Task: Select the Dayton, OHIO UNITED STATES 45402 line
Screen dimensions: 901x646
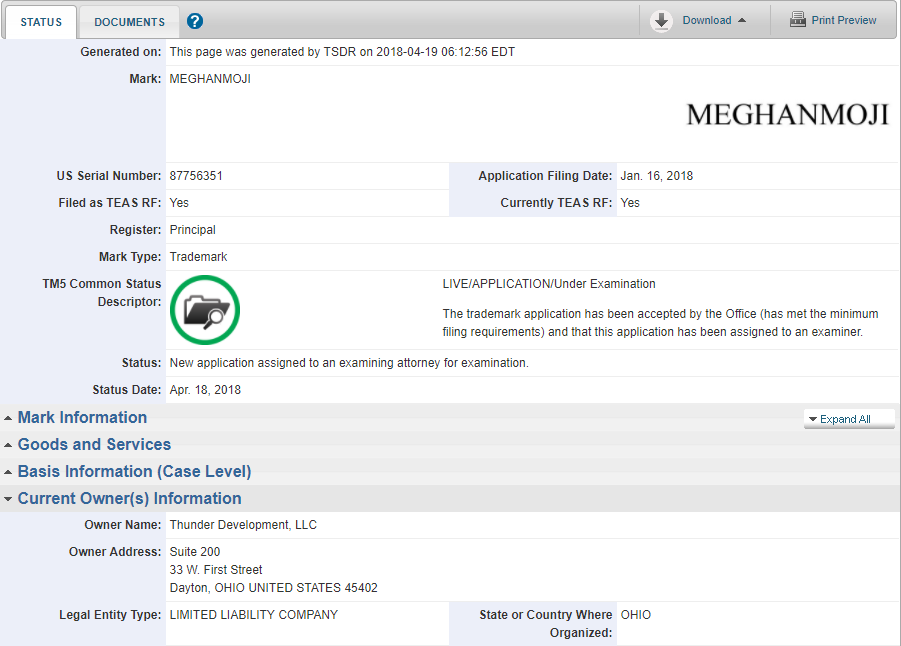Action: (x=274, y=588)
